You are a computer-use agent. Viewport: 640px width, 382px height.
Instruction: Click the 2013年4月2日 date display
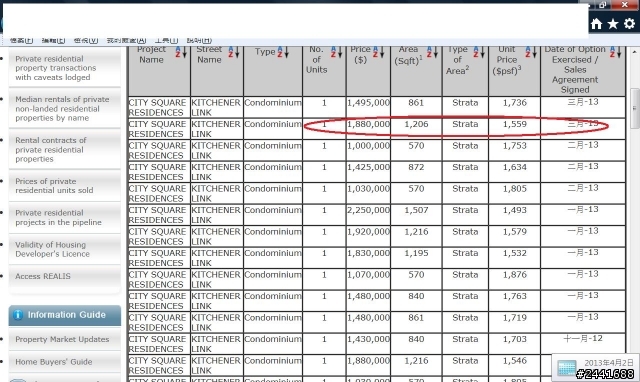click(608, 363)
